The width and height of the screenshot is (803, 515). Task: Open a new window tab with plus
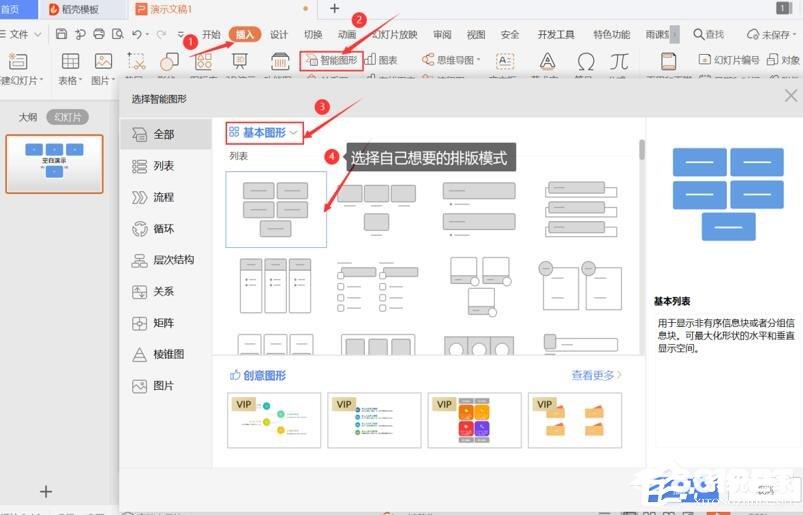click(334, 9)
